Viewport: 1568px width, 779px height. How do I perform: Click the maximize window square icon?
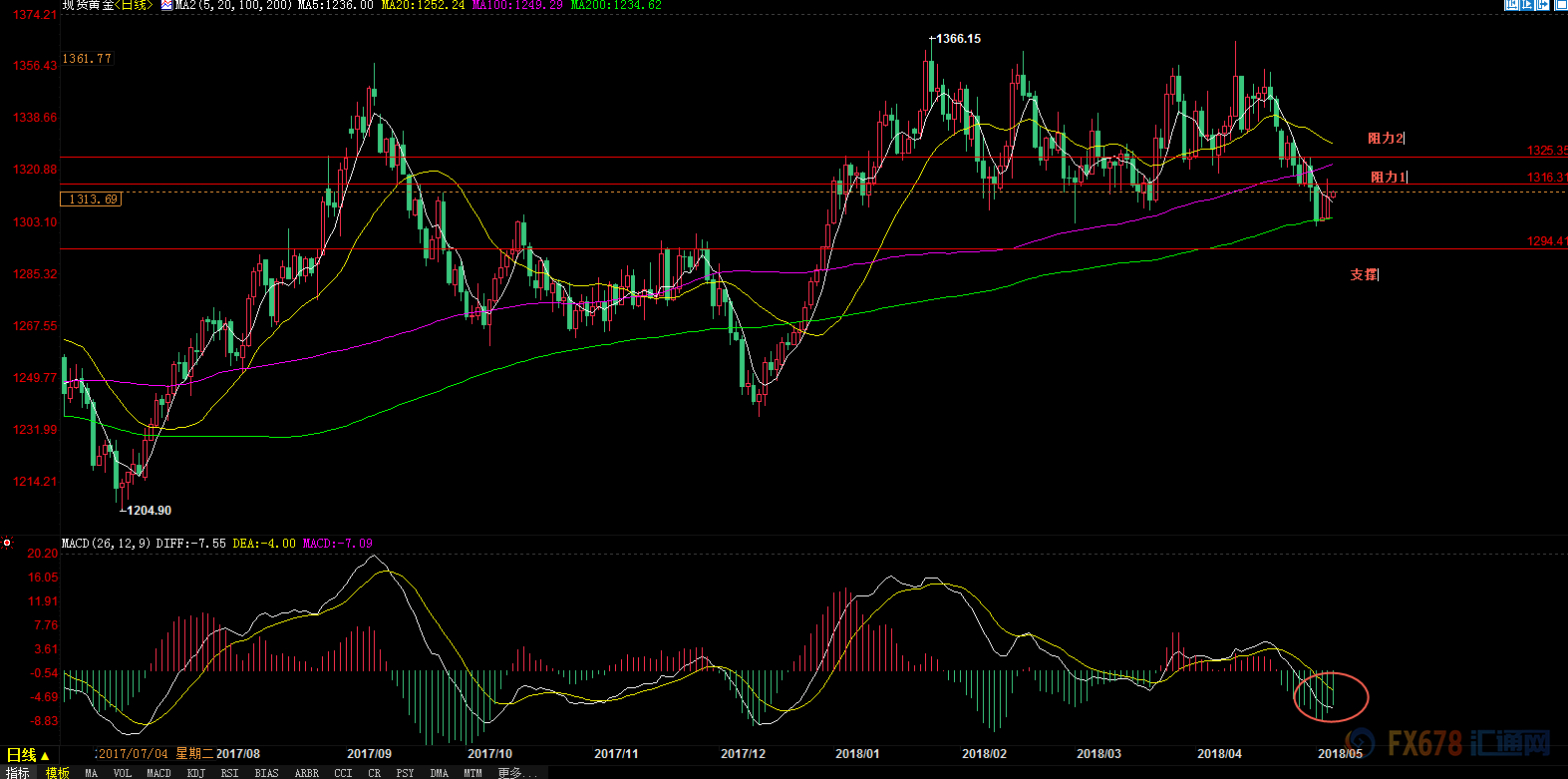[1561, 5]
